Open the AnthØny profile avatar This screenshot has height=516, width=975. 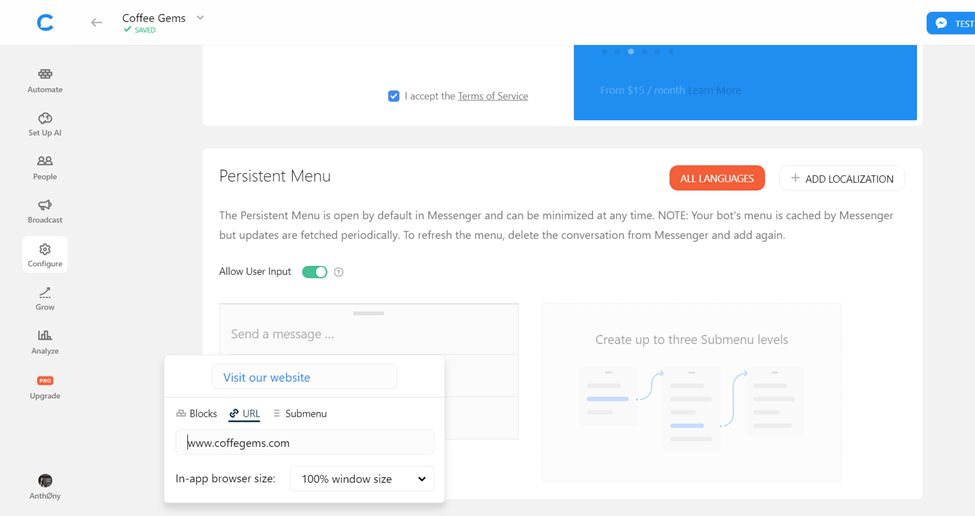tap(45, 481)
